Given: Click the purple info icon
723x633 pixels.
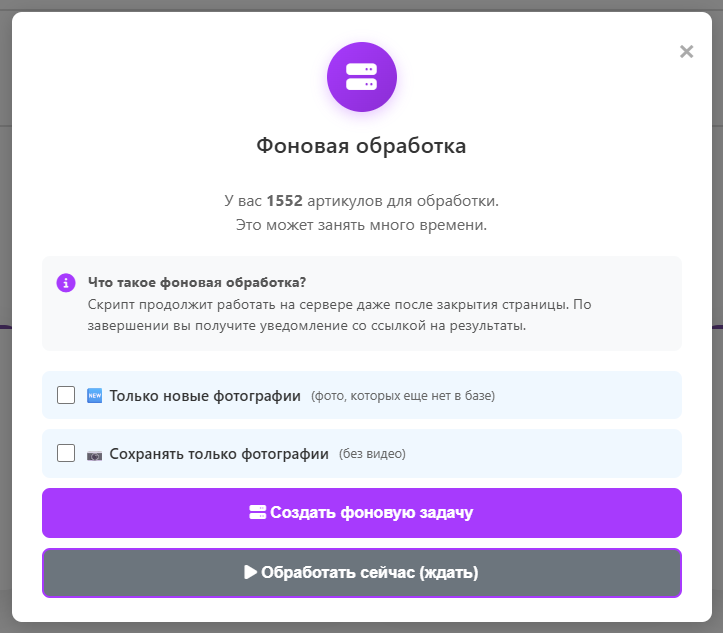Looking at the screenshot, I should [x=66, y=282].
